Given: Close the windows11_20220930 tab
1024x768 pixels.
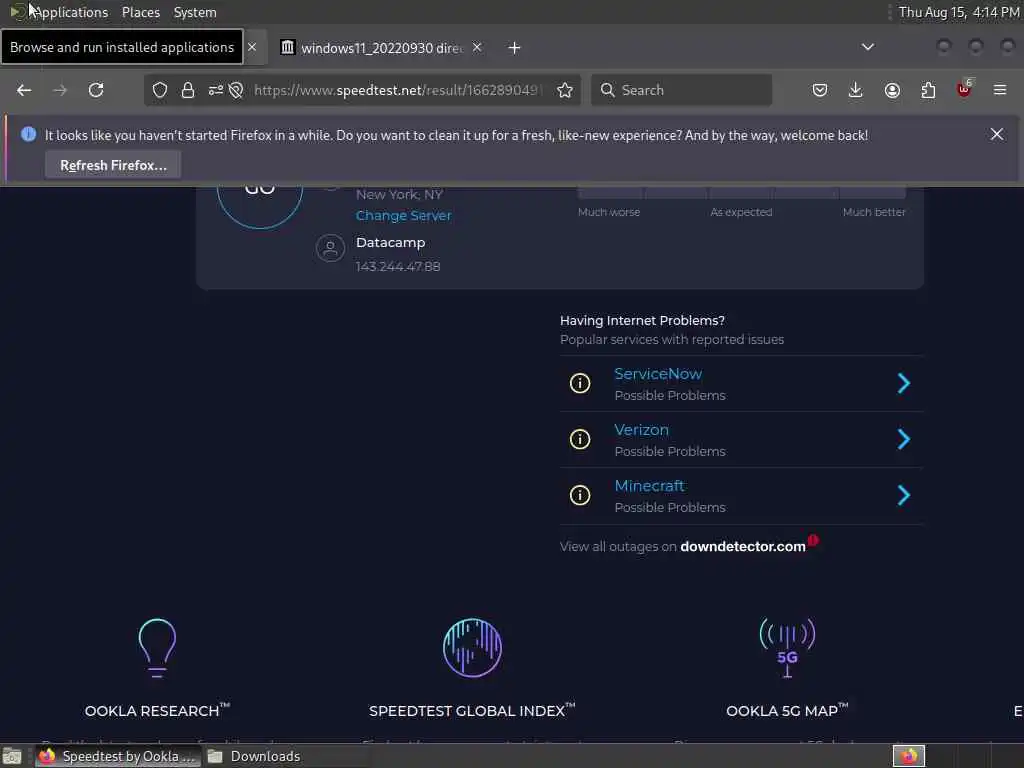Looking at the screenshot, I should click(x=477, y=47).
